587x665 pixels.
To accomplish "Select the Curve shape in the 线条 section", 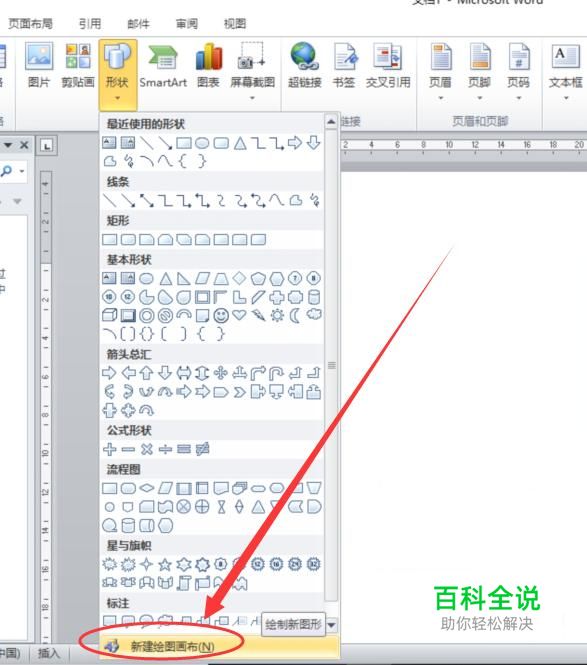I will pos(277,200).
